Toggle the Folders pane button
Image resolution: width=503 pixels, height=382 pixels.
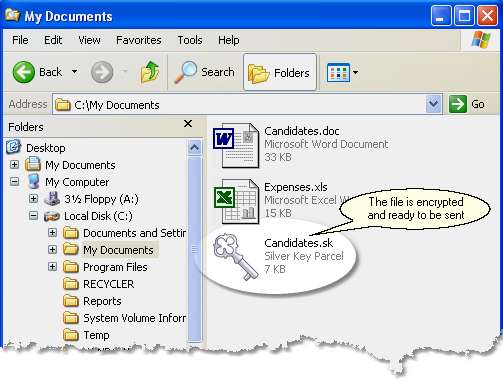280,72
